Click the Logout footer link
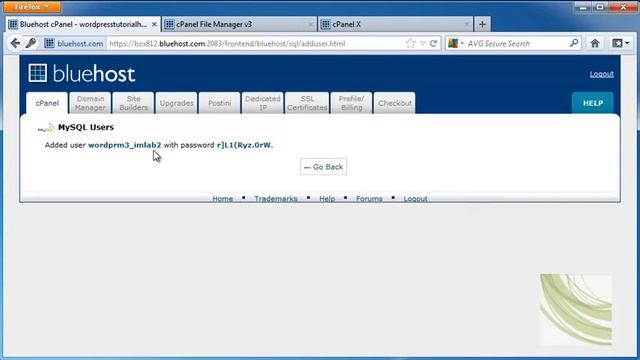 click(x=416, y=199)
